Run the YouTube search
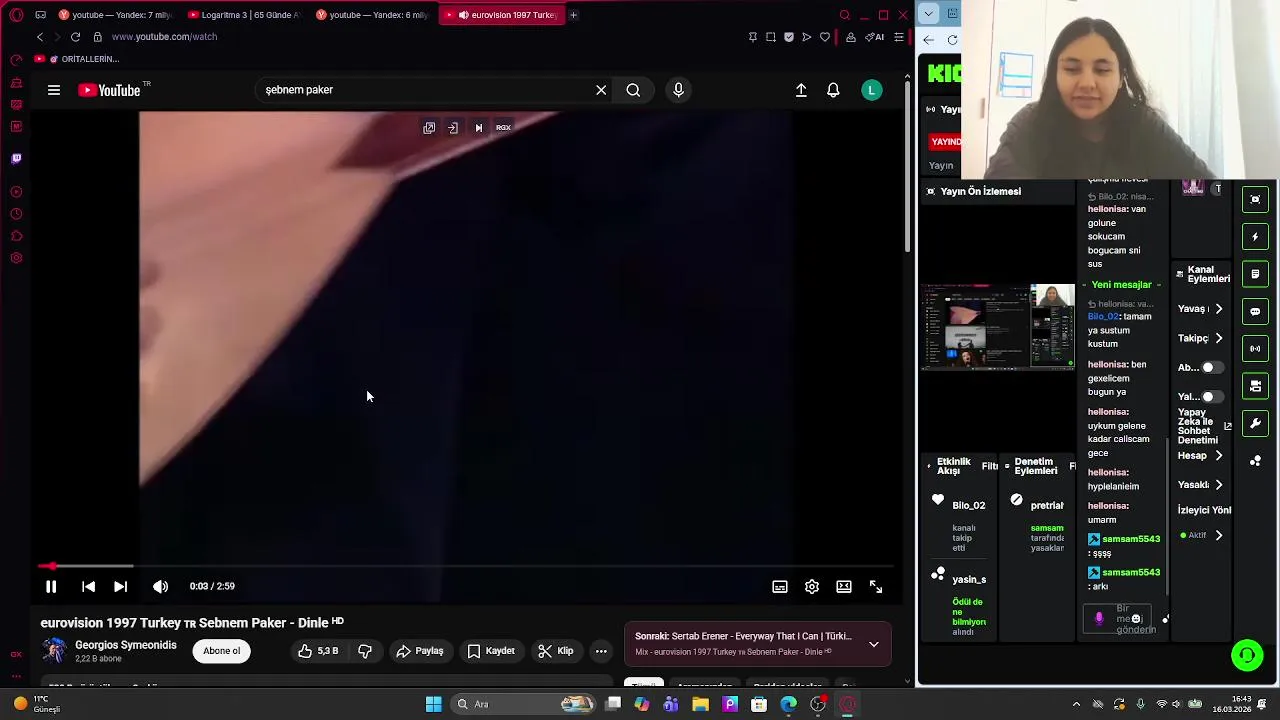The width and height of the screenshot is (1280, 720). point(633,90)
